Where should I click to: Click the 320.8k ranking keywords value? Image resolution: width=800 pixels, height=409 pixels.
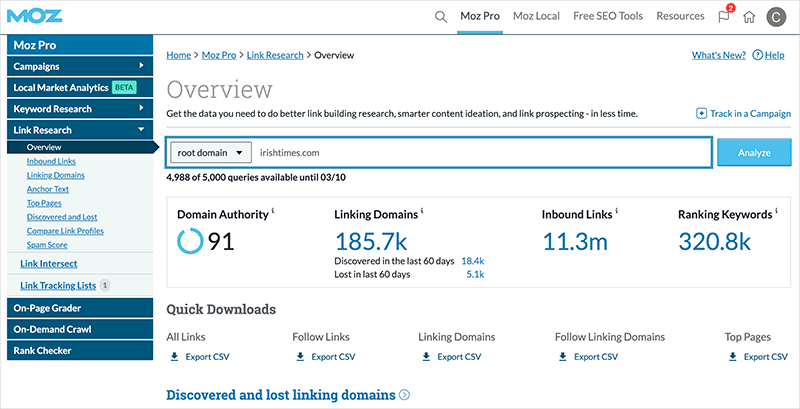715,241
